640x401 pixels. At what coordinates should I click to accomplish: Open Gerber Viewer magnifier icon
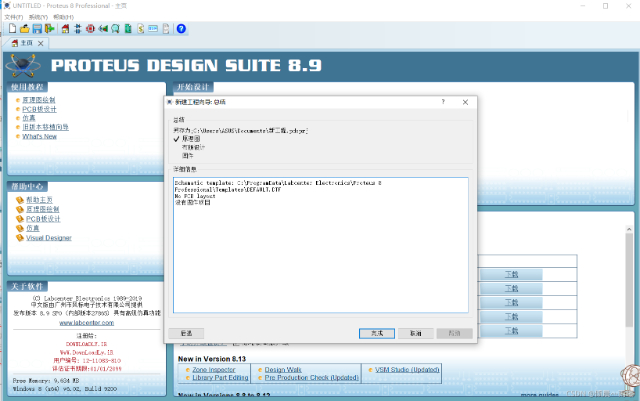[x=116, y=29]
